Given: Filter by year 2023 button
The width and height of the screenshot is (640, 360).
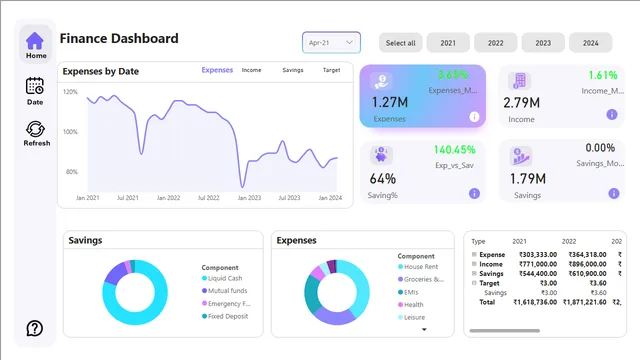Looking at the screenshot, I should tap(543, 43).
